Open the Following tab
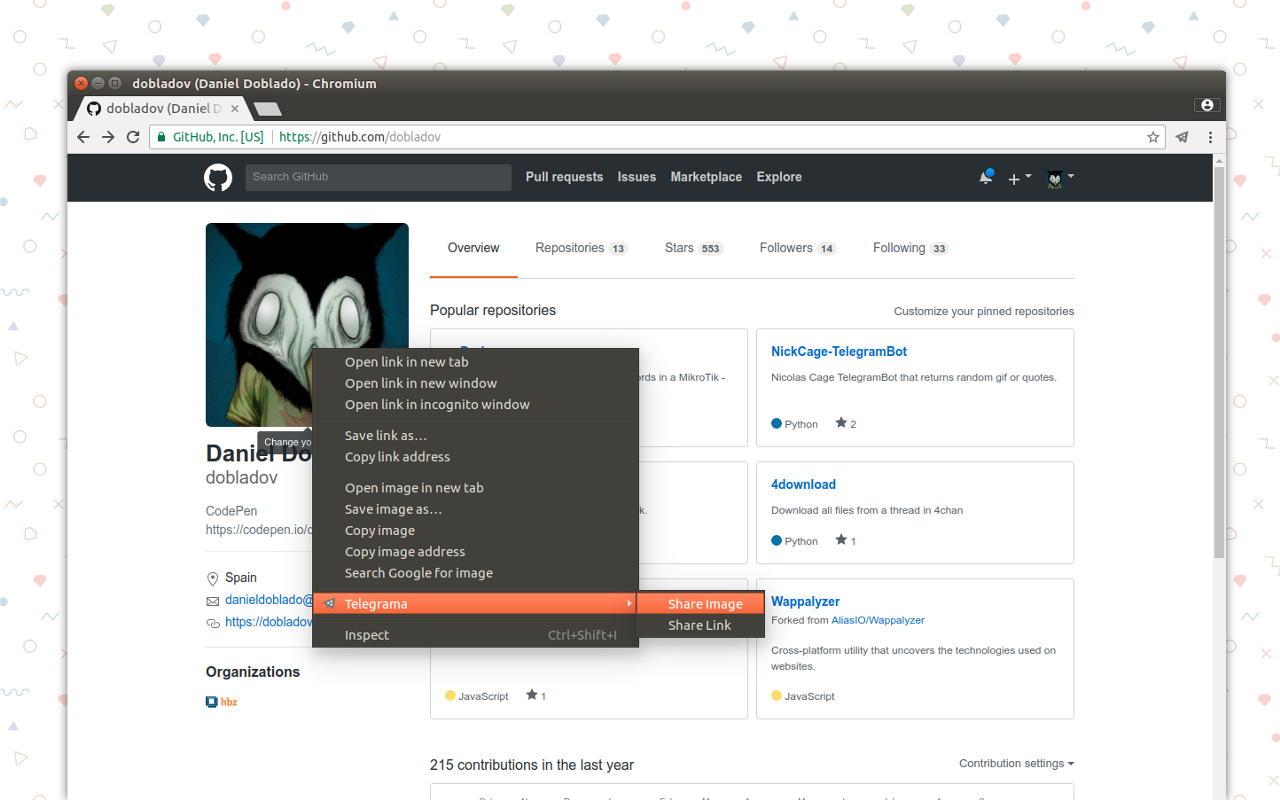The image size is (1280, 800). point(910,248)
